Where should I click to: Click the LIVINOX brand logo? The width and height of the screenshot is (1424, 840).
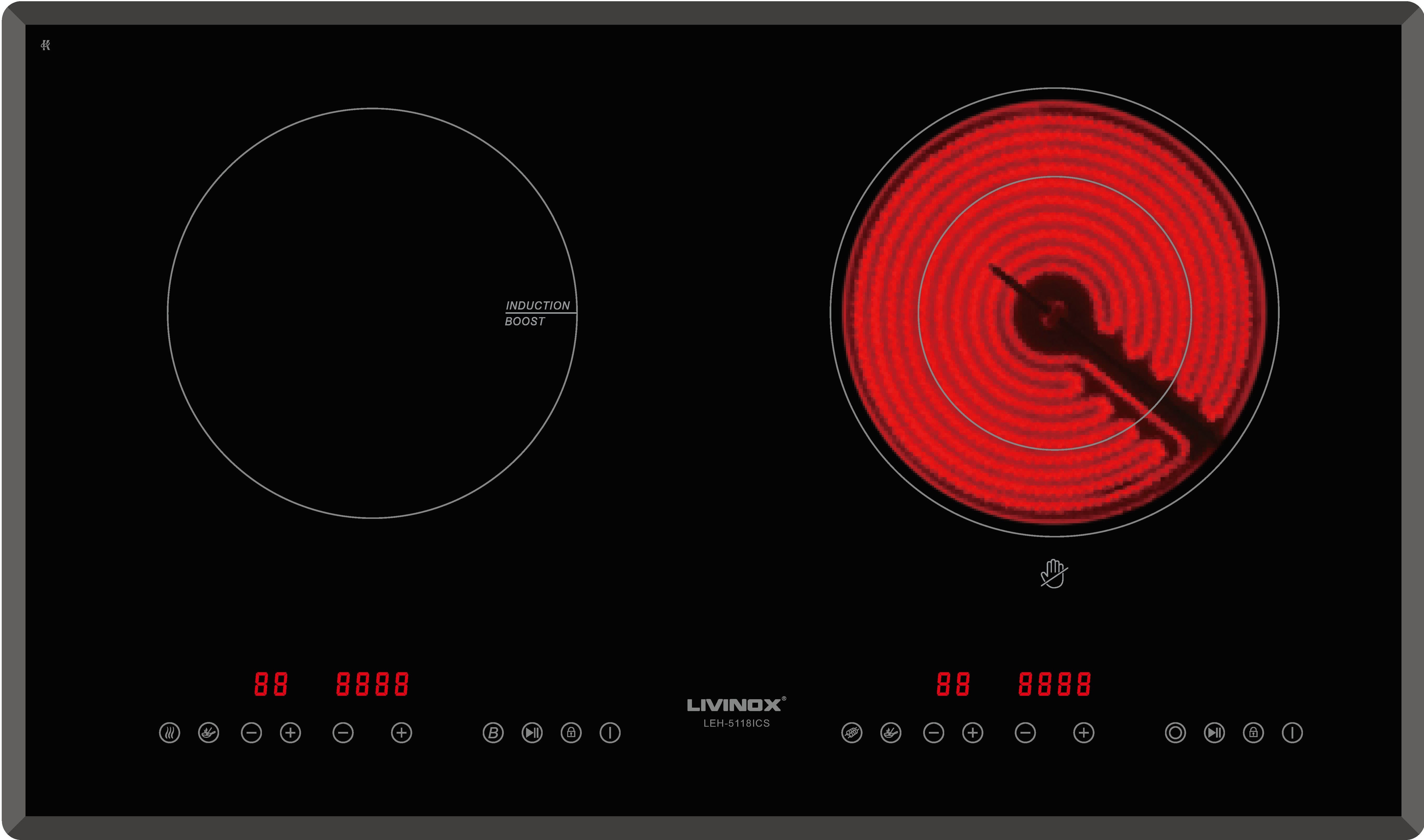pos(736,704)
